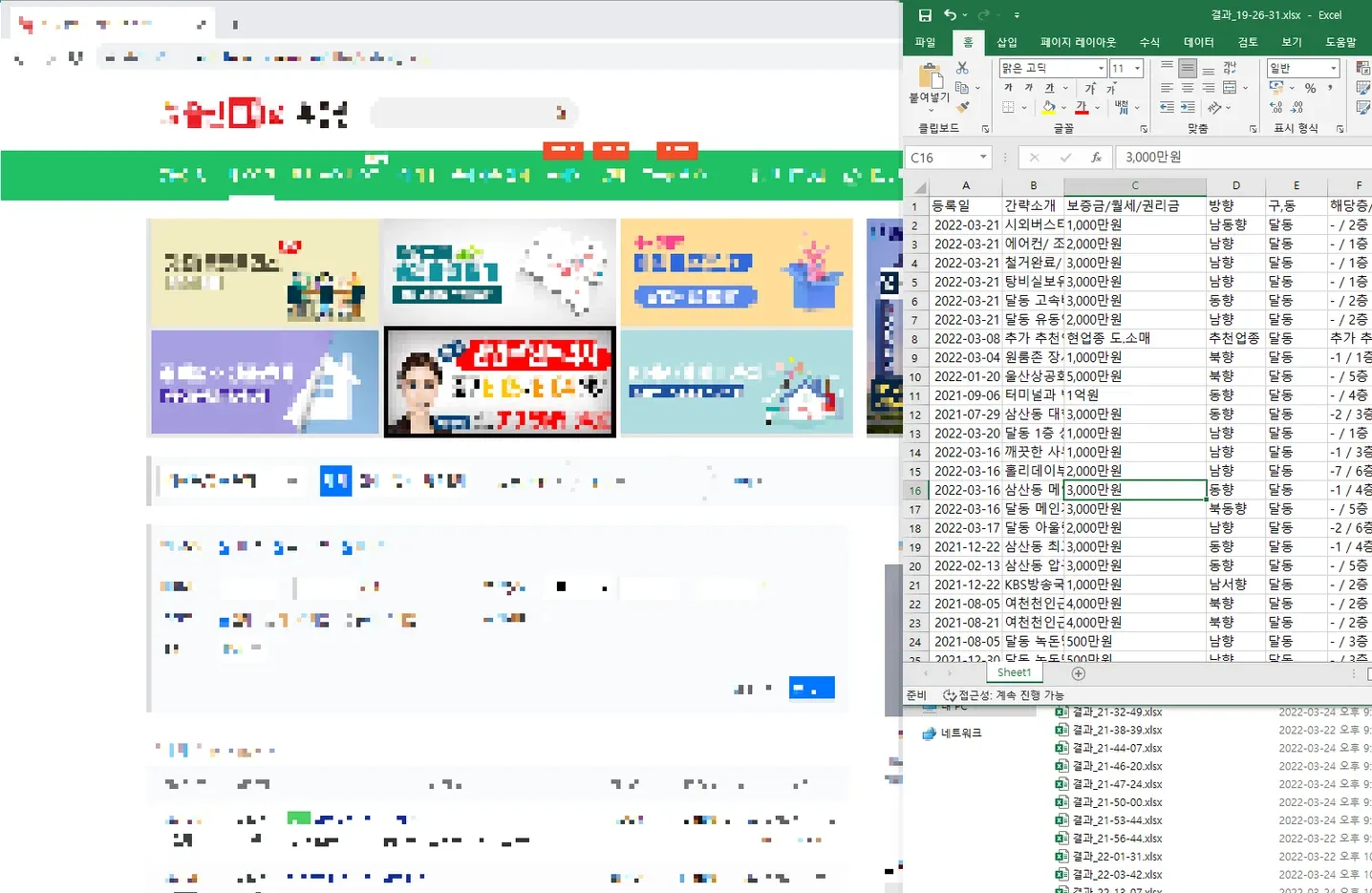Apply accounting number format icon
The image size is (1372, 893).
[x=1276, y=88]
